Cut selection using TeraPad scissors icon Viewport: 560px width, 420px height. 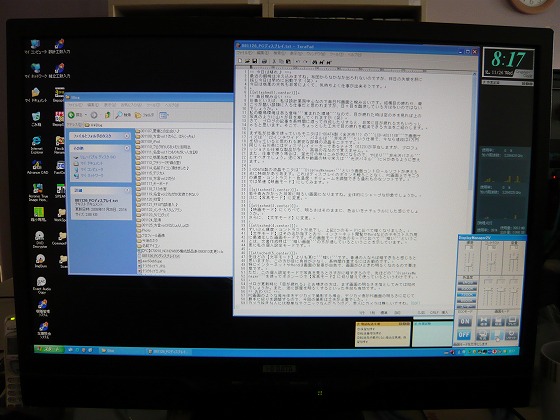tap(274, 61)
